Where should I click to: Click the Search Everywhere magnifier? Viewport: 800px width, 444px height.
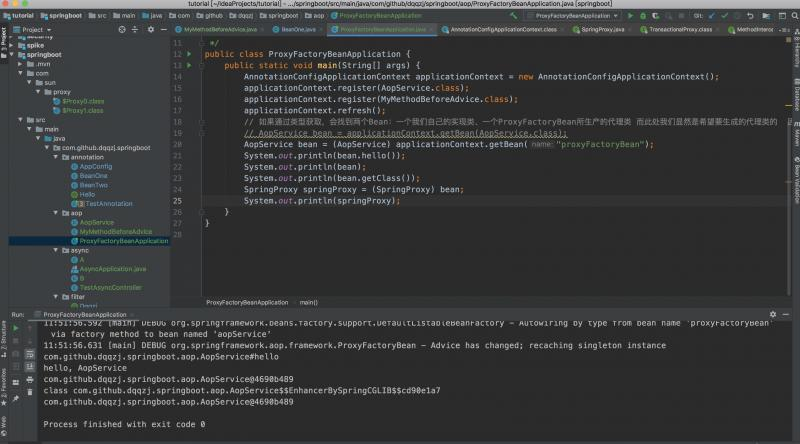tap(794, 16)
